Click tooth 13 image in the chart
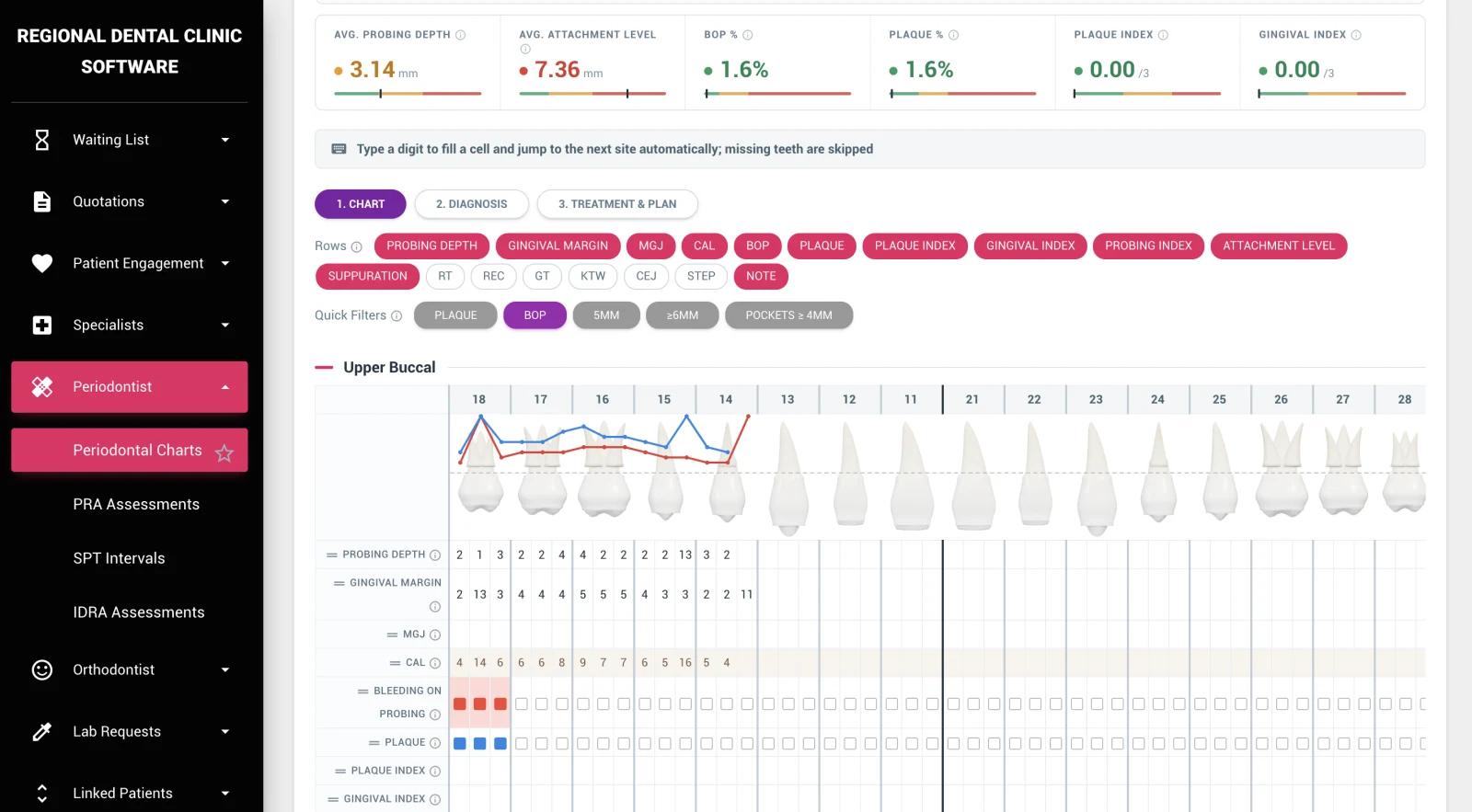1472x812 pixels. [788, 478]
